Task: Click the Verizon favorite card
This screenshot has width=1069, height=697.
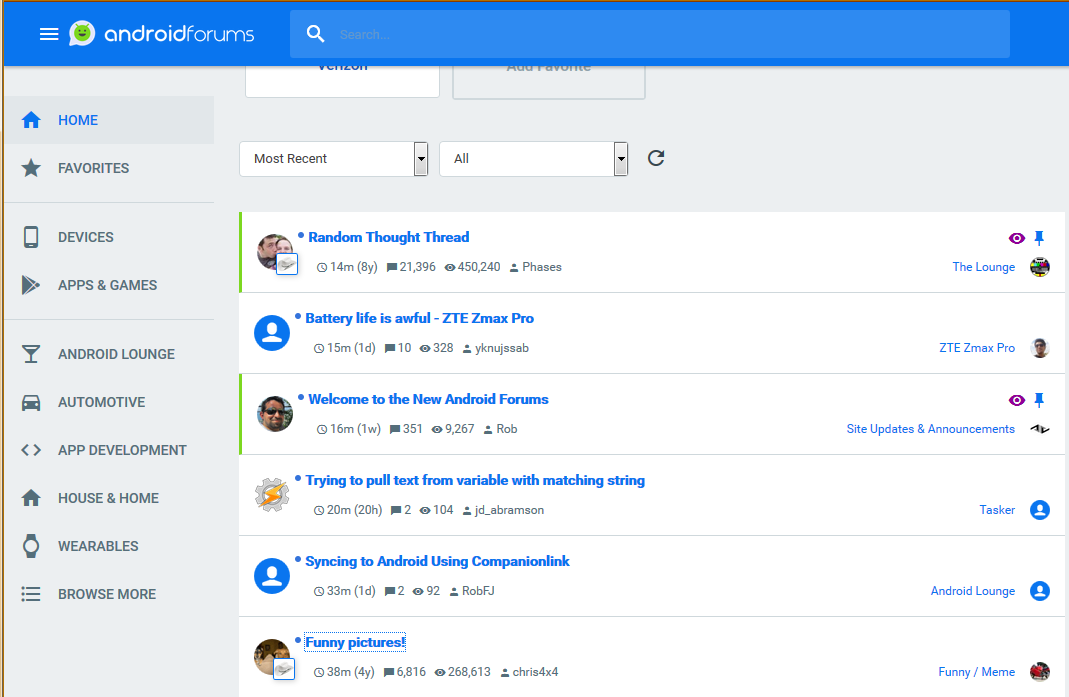Action: tap(342, 75)
